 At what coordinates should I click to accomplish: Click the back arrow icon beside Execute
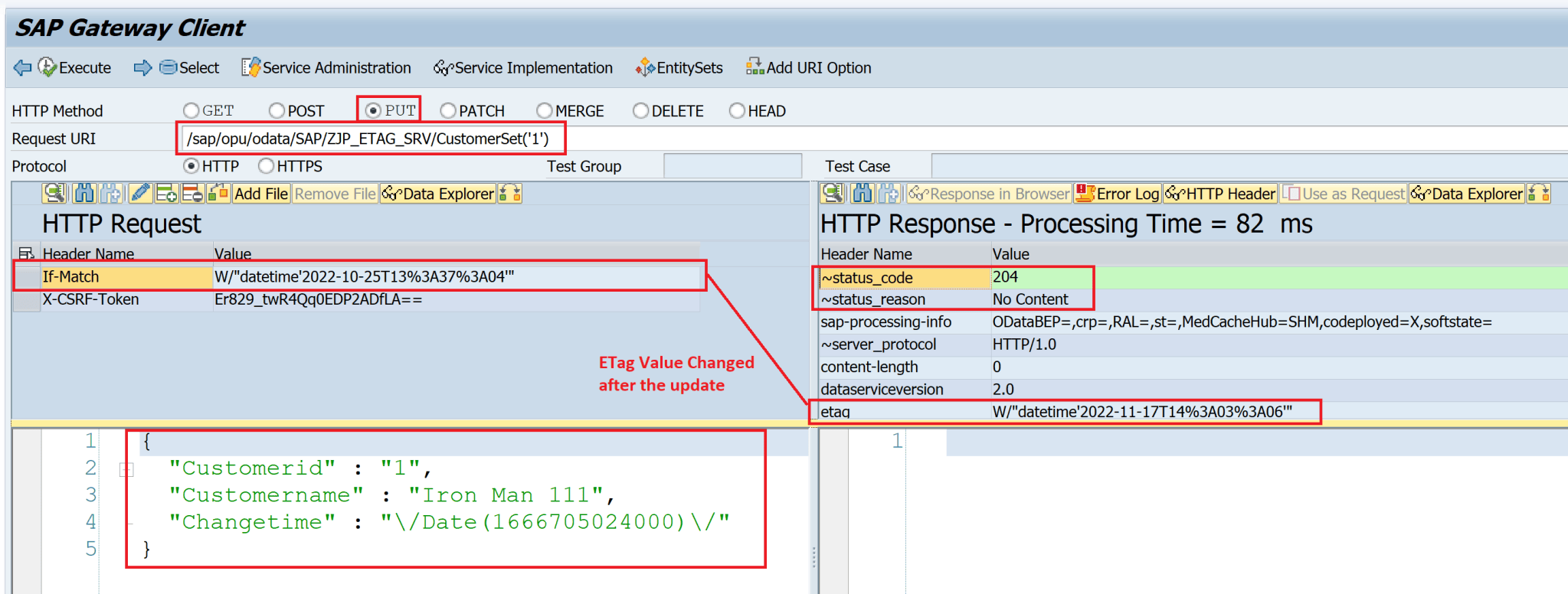click(22, 67)
